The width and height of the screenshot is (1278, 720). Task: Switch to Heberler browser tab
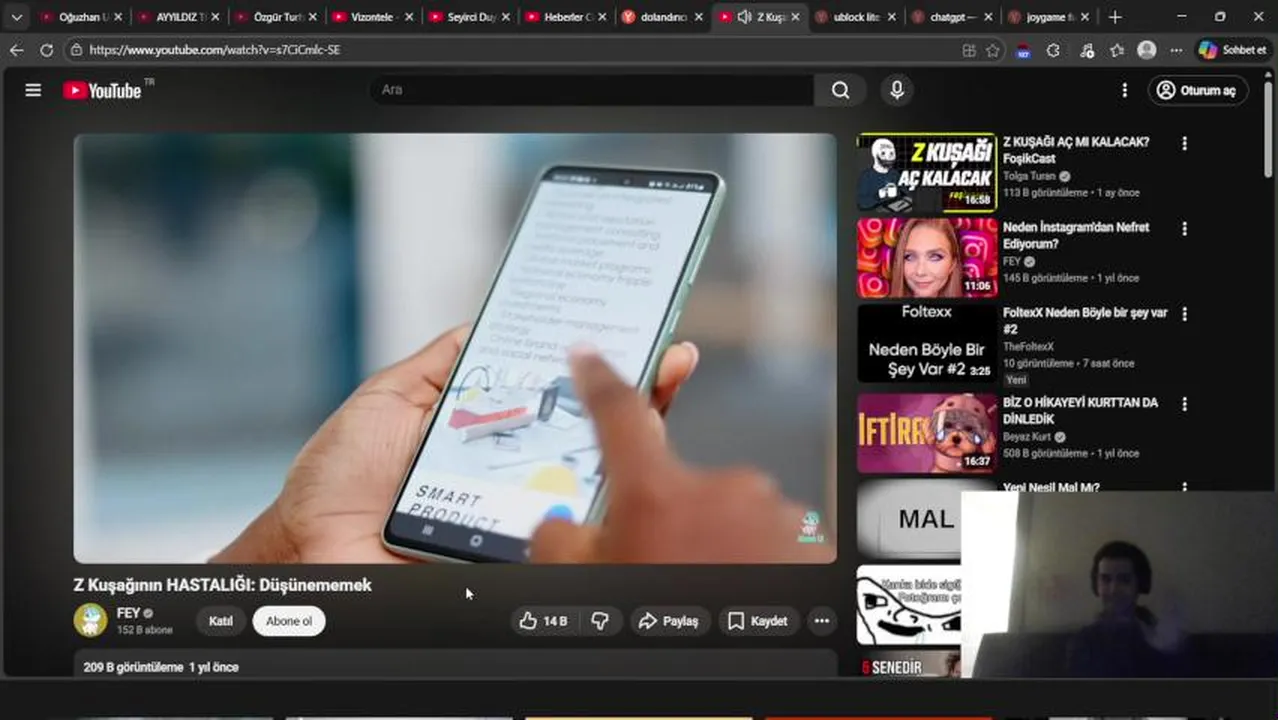564,17
